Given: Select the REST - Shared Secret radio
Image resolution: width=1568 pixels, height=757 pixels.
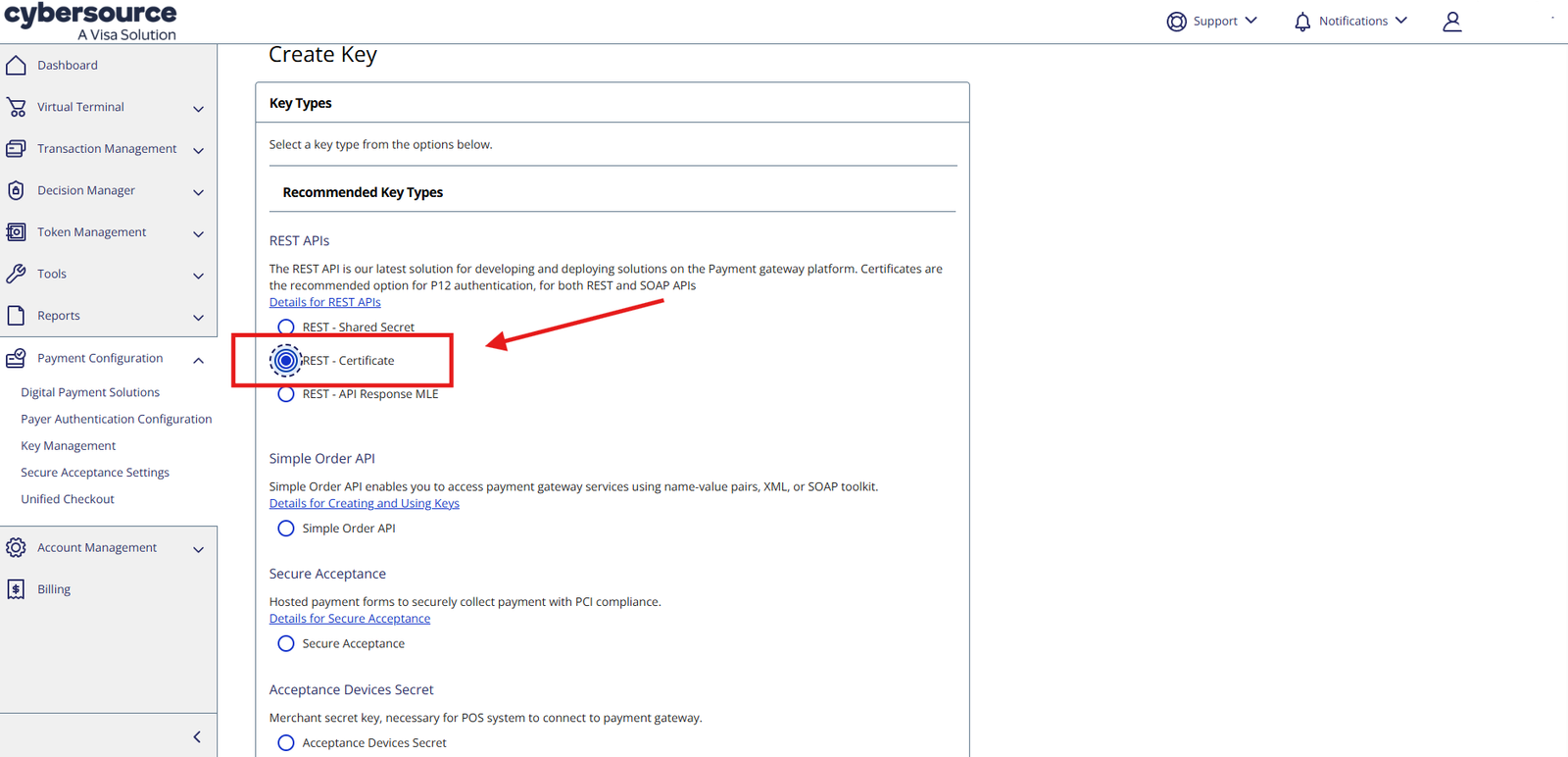Looking at the screenshot, I should [x=286, y=327].
